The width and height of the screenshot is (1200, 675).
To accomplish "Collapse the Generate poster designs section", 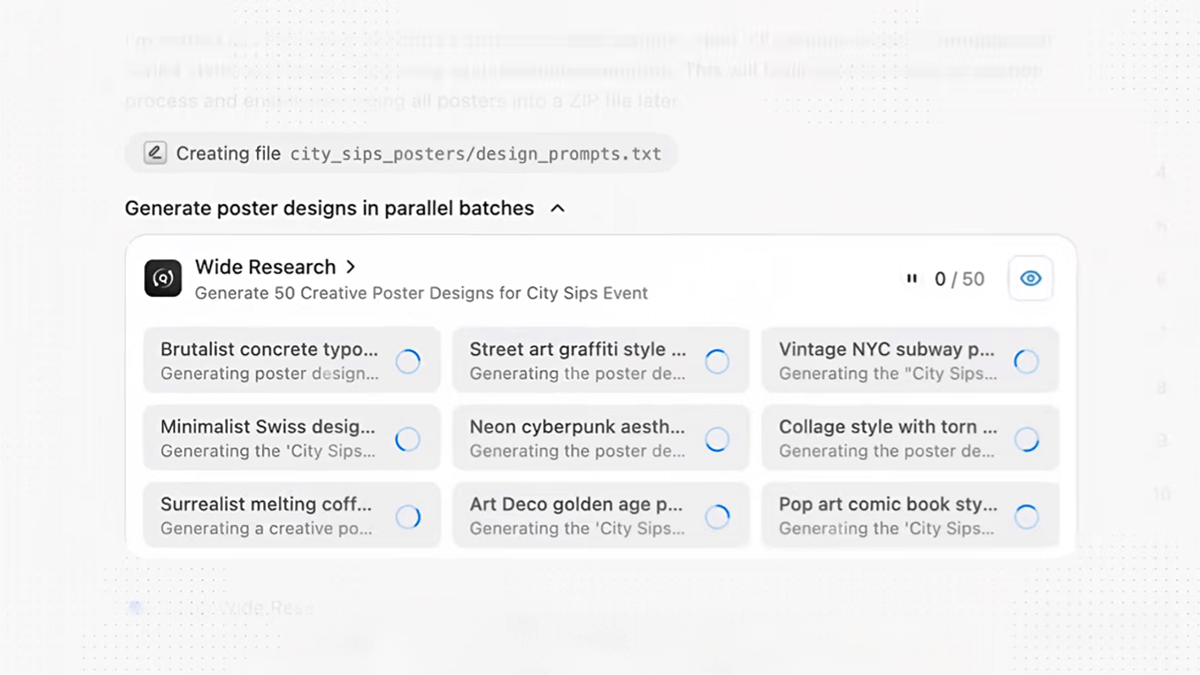I will pyautogui.click(x=558, y=208).
